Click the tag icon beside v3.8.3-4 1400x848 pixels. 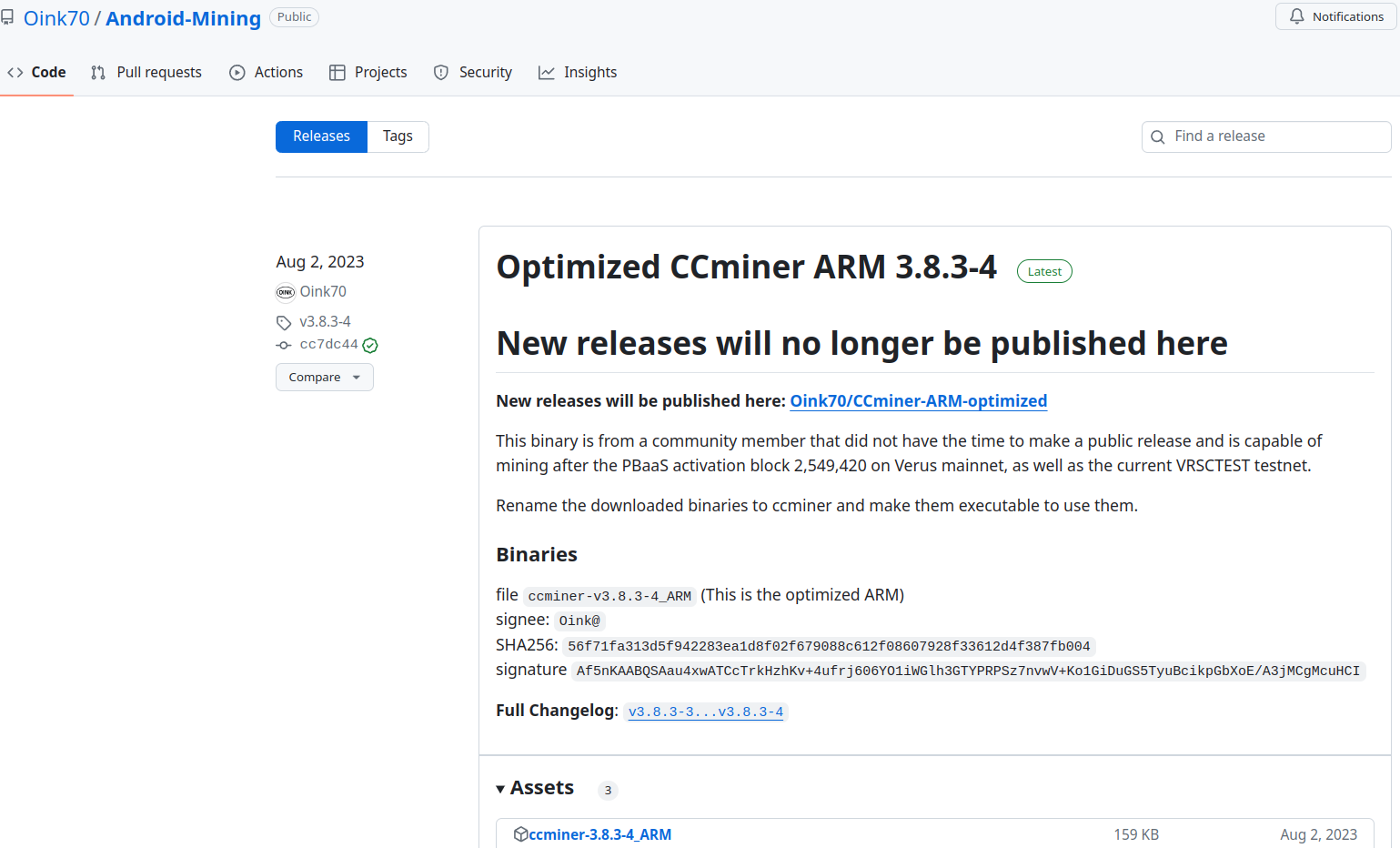[284, 322]
